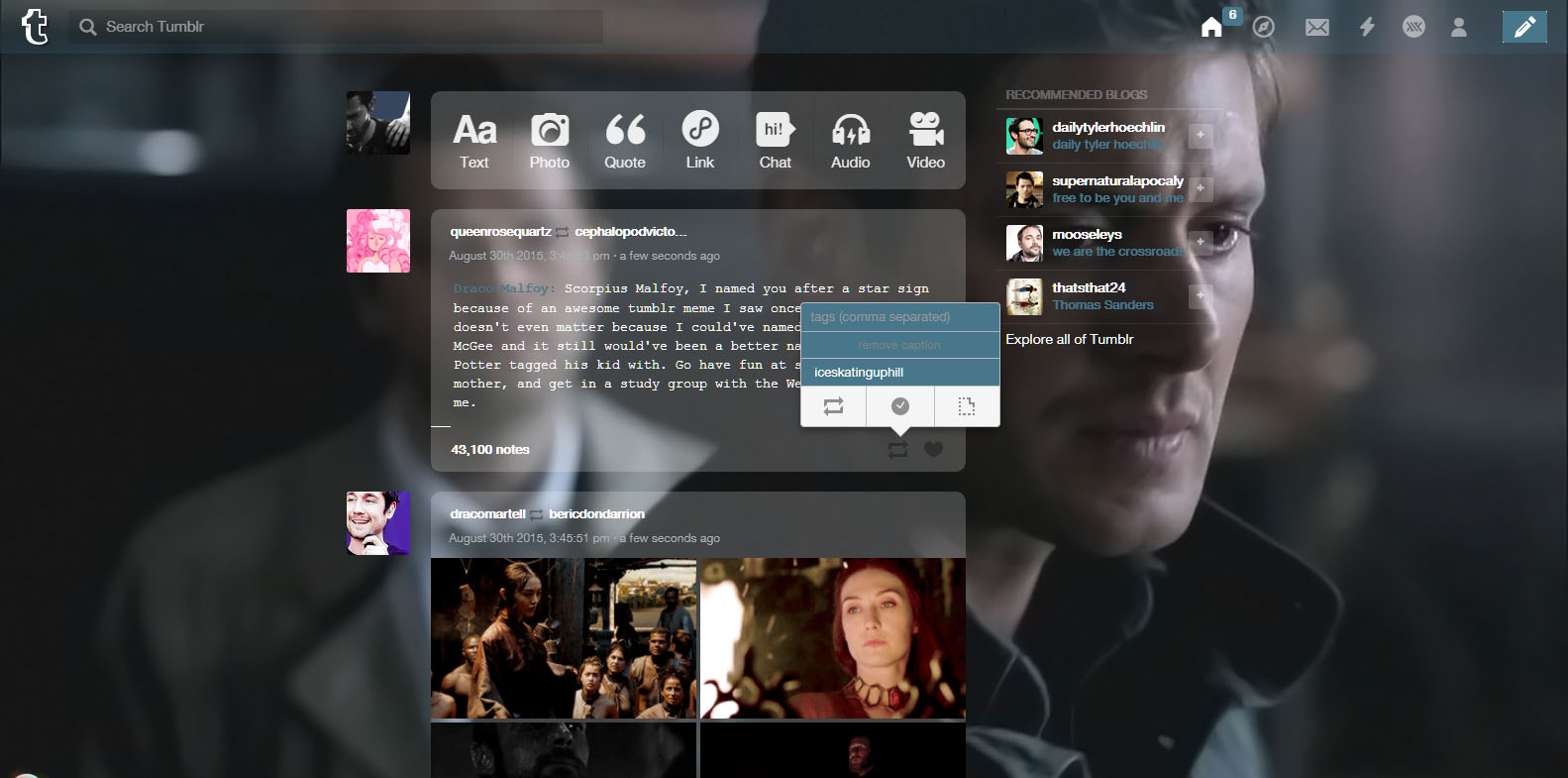Focus the Search Tumblr field

pos(336,27)
